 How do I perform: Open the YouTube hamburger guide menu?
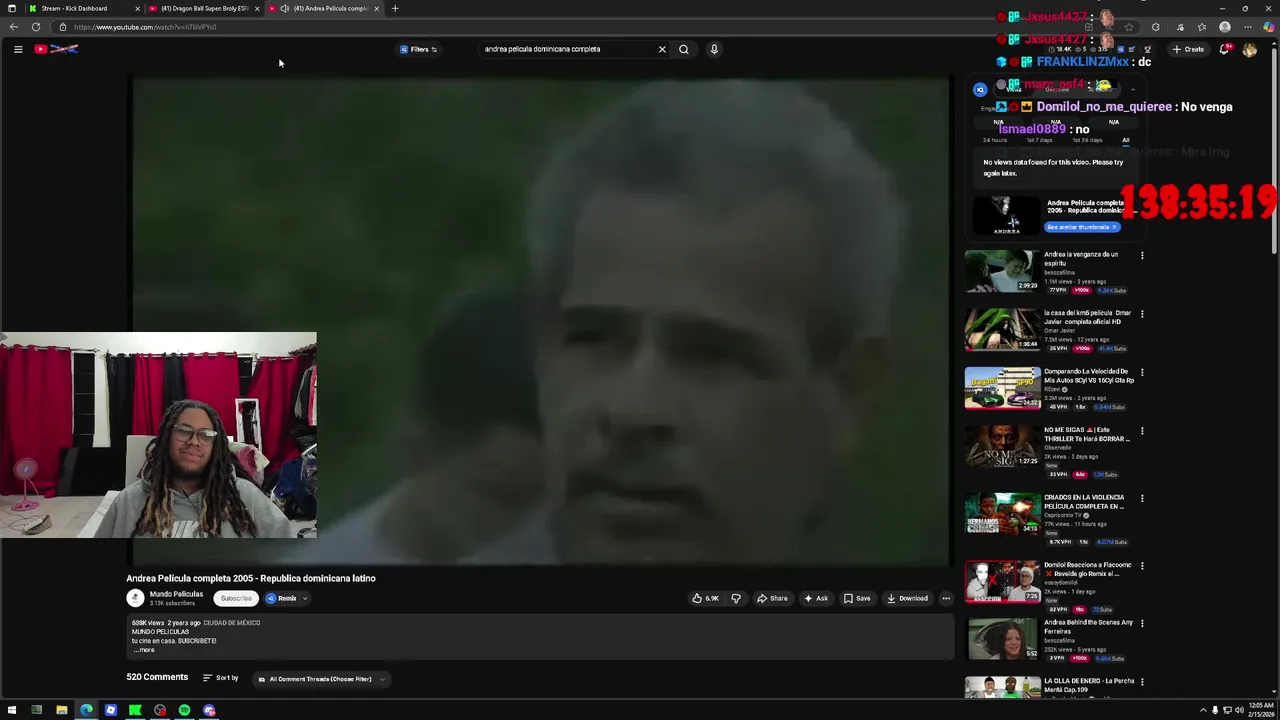(18, 49)
